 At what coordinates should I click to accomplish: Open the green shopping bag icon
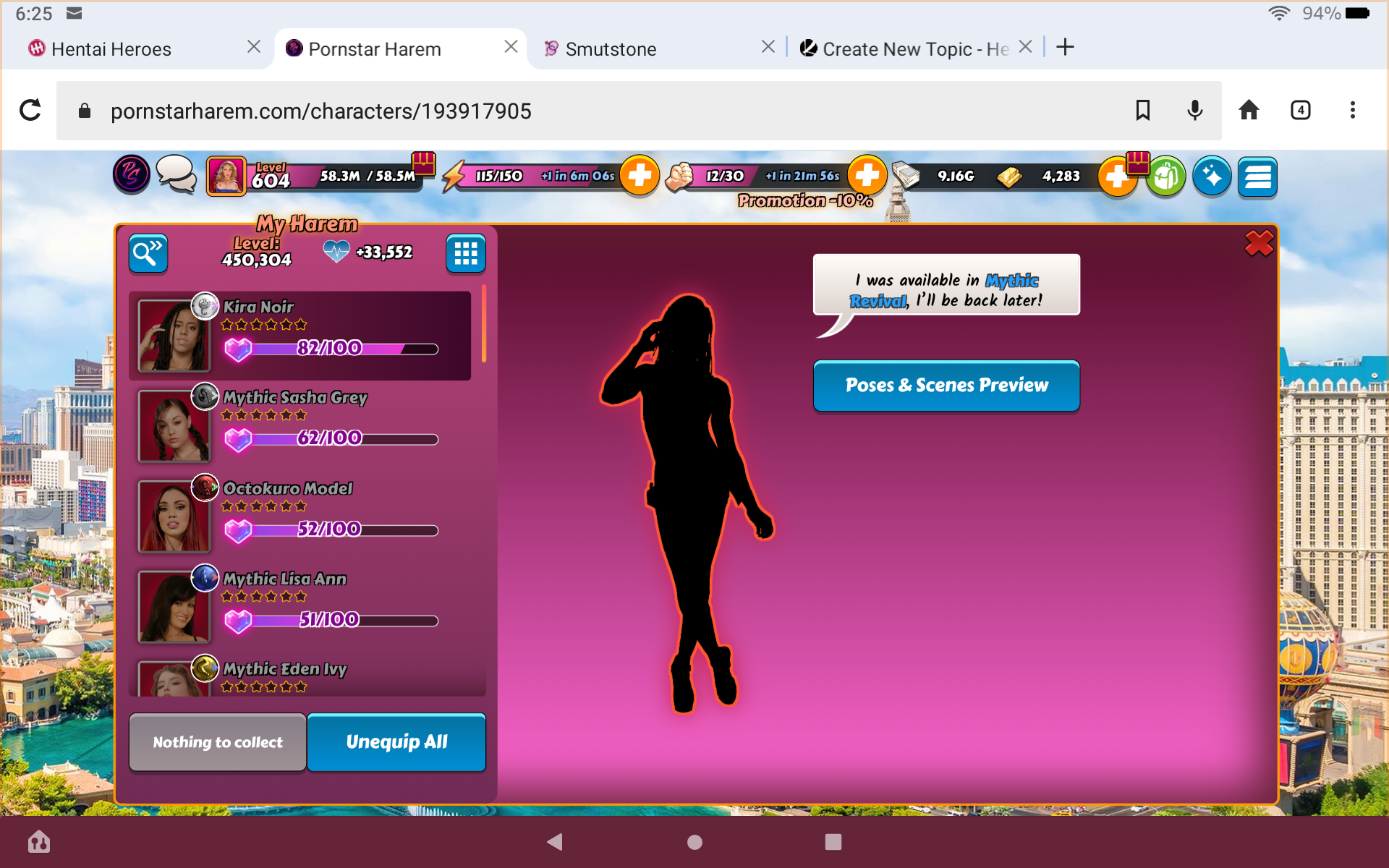[1165, 176]
